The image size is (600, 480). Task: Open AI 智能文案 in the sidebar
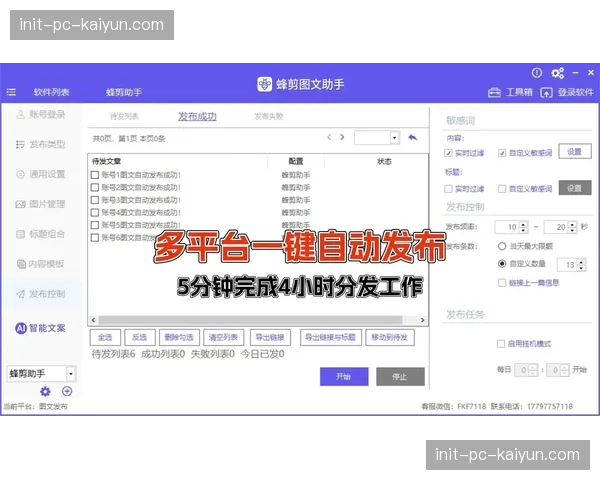pyautogui.click(x=41, y=328)
